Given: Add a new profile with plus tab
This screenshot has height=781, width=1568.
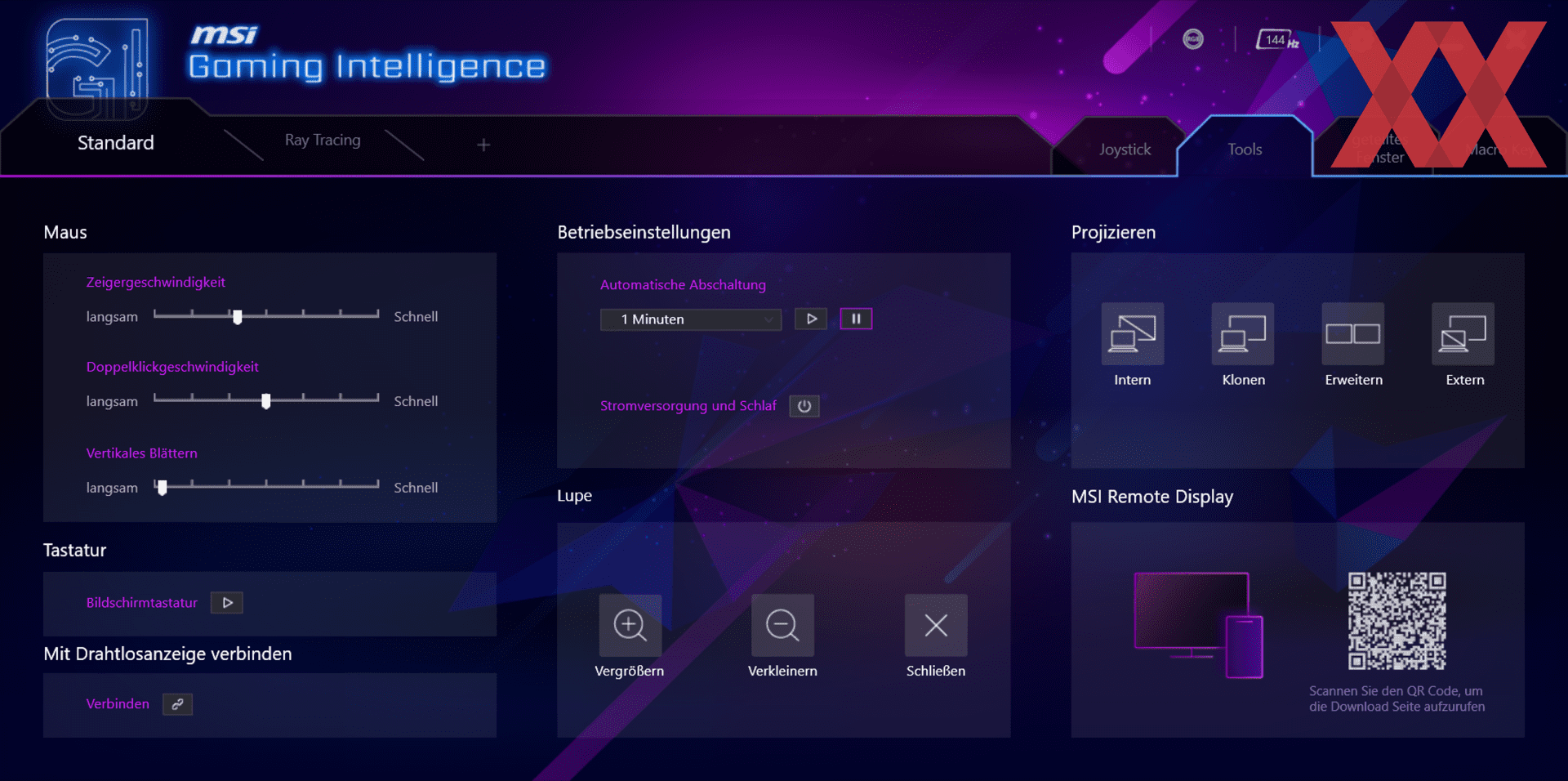Looking at the screenshot, I should (x=483, y=145).
